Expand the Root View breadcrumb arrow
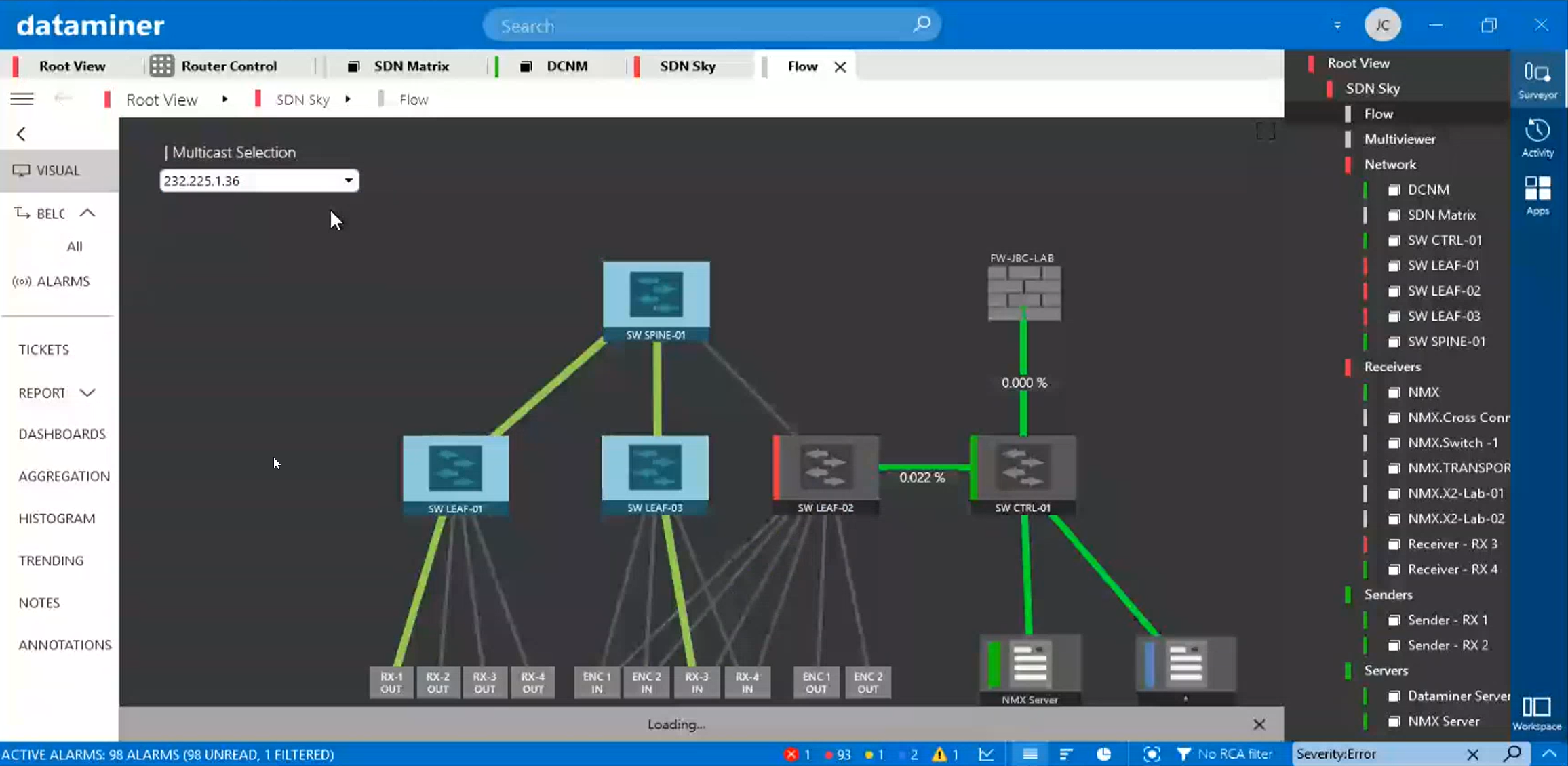Viewport: 1568px width, 766px height. (224, 99)
